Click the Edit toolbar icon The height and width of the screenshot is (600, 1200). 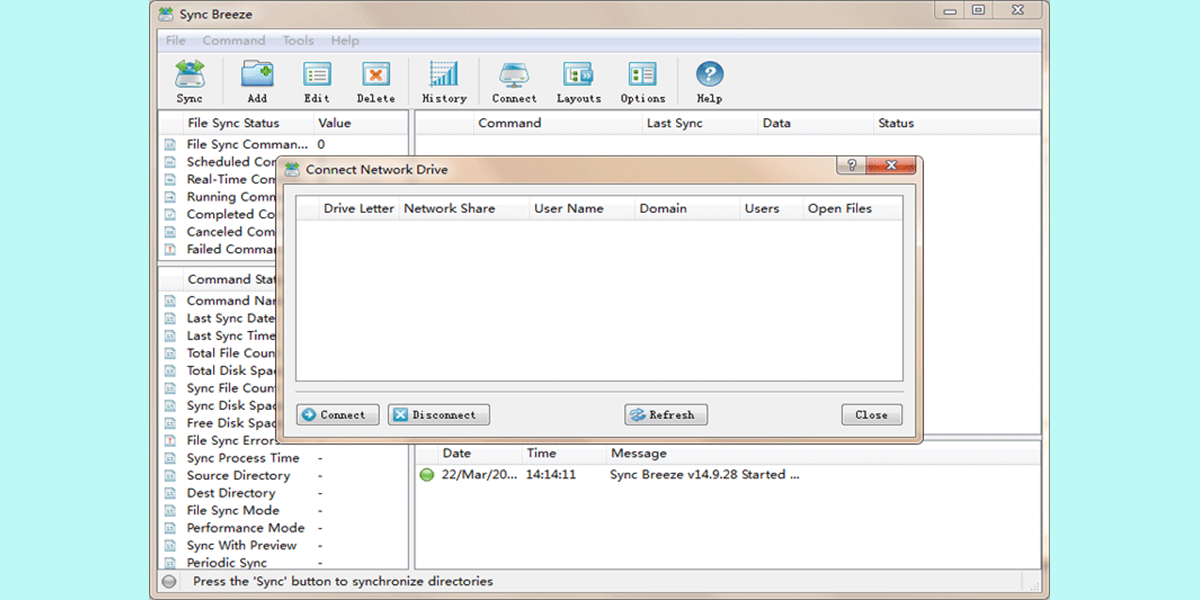[x=317, y=81]
